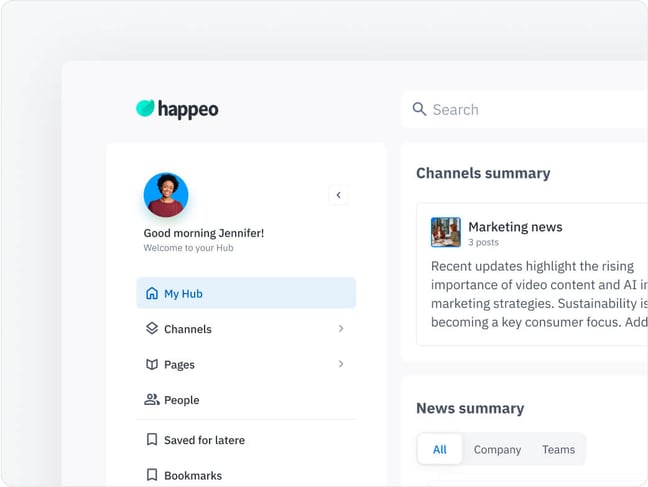
Task: Click the People icon in sidebar
Action: [x=152, y=400]
